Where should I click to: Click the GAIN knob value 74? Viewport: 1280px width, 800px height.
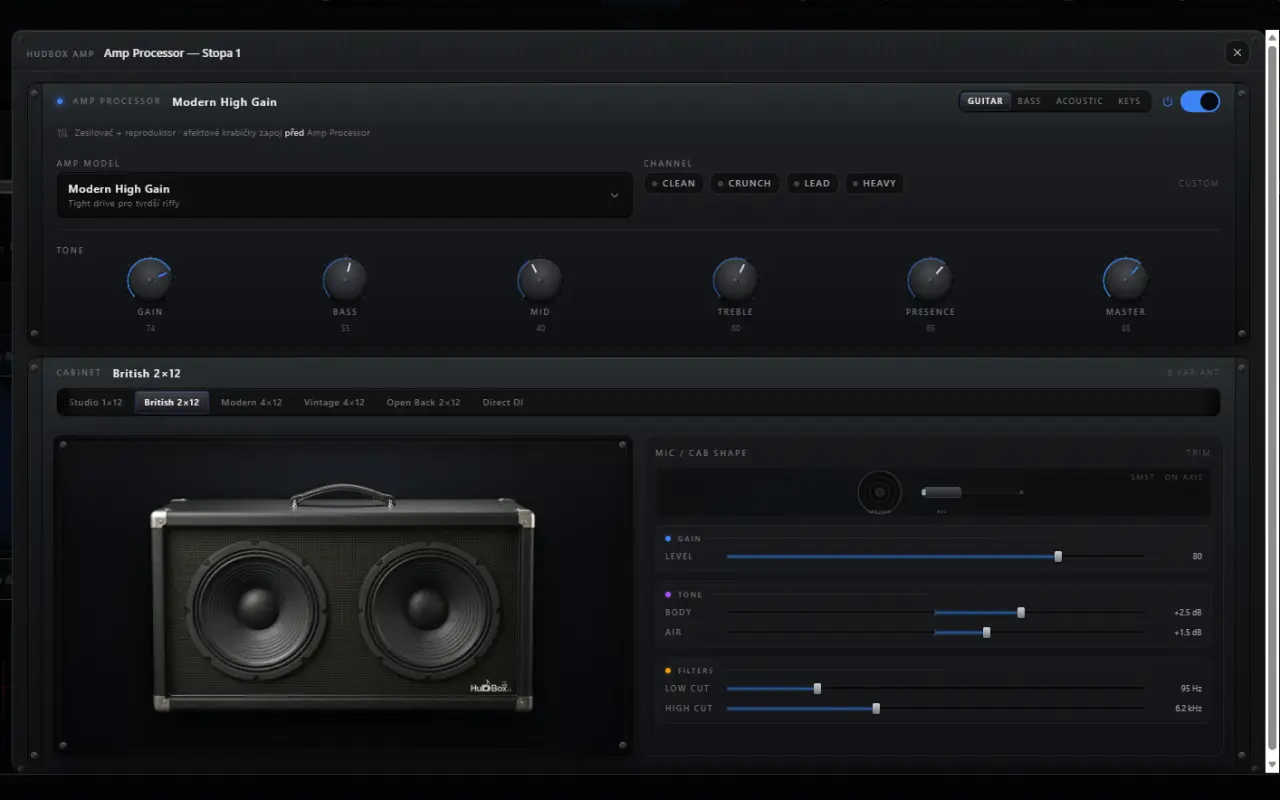coord(150,328)
